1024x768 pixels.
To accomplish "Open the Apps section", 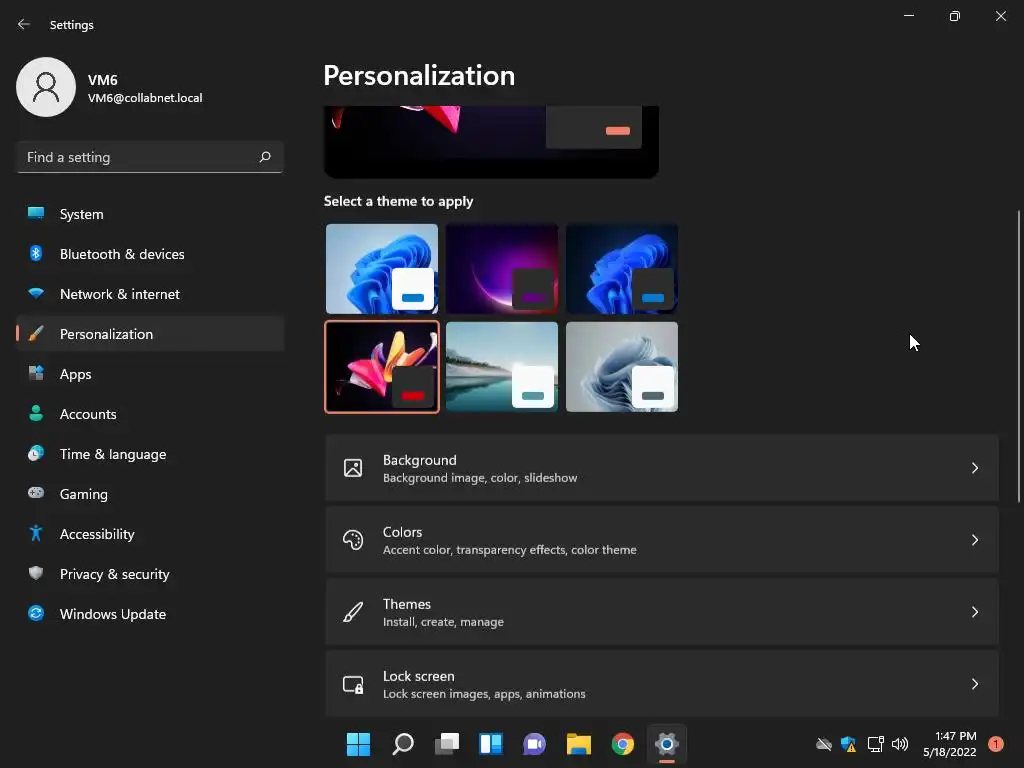I will (x=150, y=374).
